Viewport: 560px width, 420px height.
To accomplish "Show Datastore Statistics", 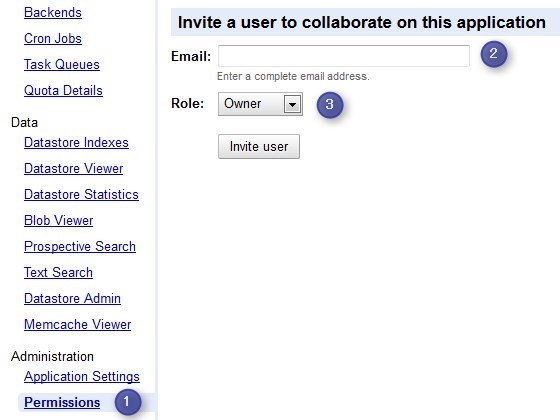I will (81, 195).
